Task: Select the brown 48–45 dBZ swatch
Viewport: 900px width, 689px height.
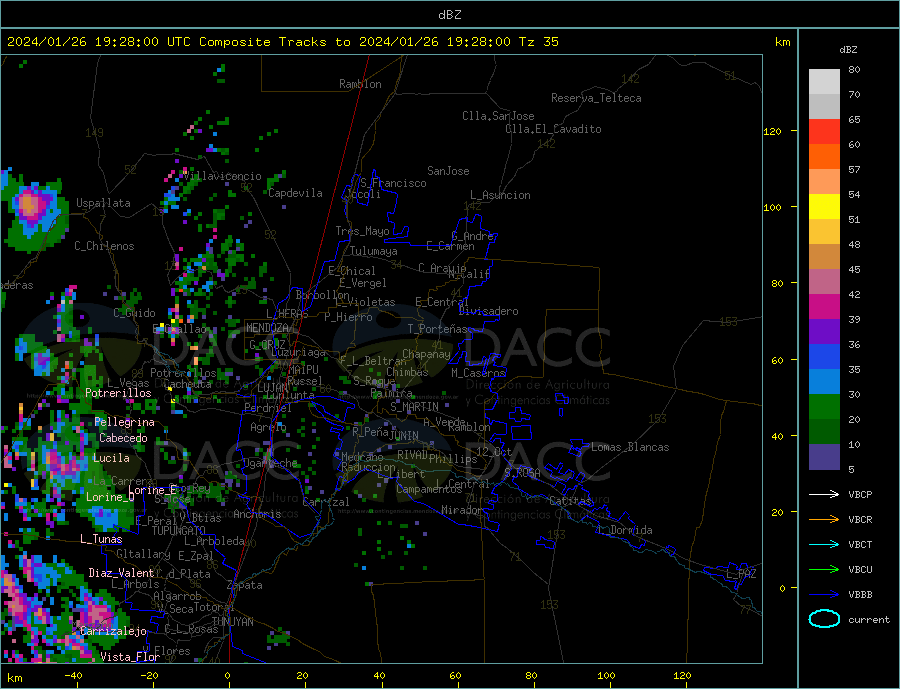Action: pyautogui.click(x=824, y=257)
